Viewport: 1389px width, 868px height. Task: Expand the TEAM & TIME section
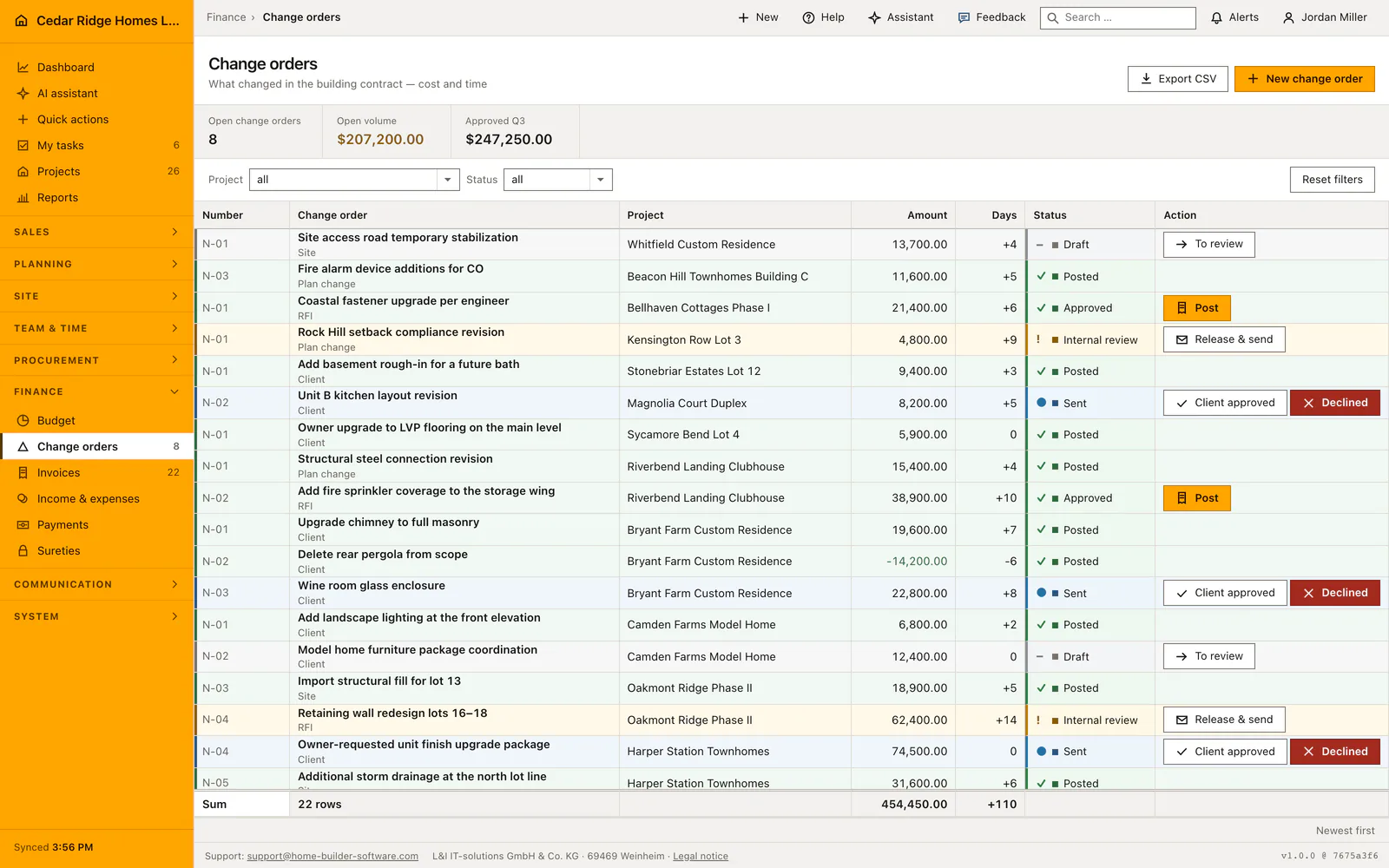pos(96,328)
